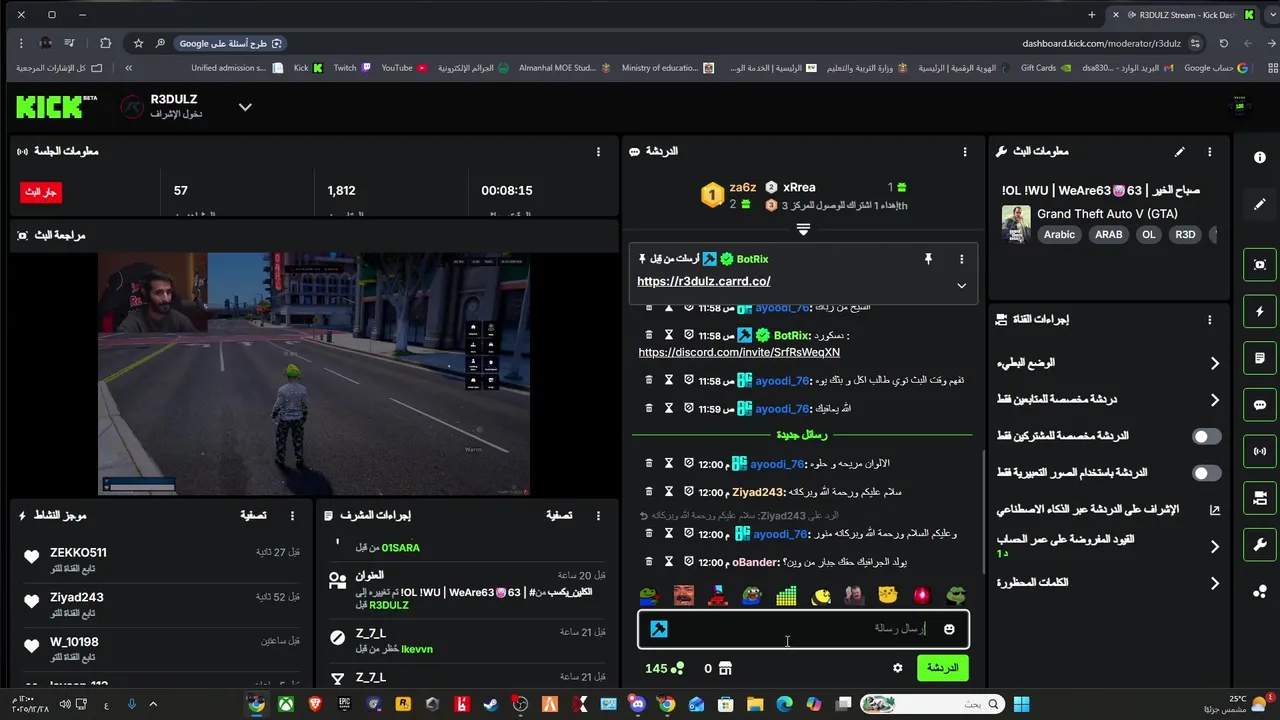Image resolution: width=1280 pixels, height=720 pixels.
Task: Open the discord.com invite link
Action: tap(739, 352)
